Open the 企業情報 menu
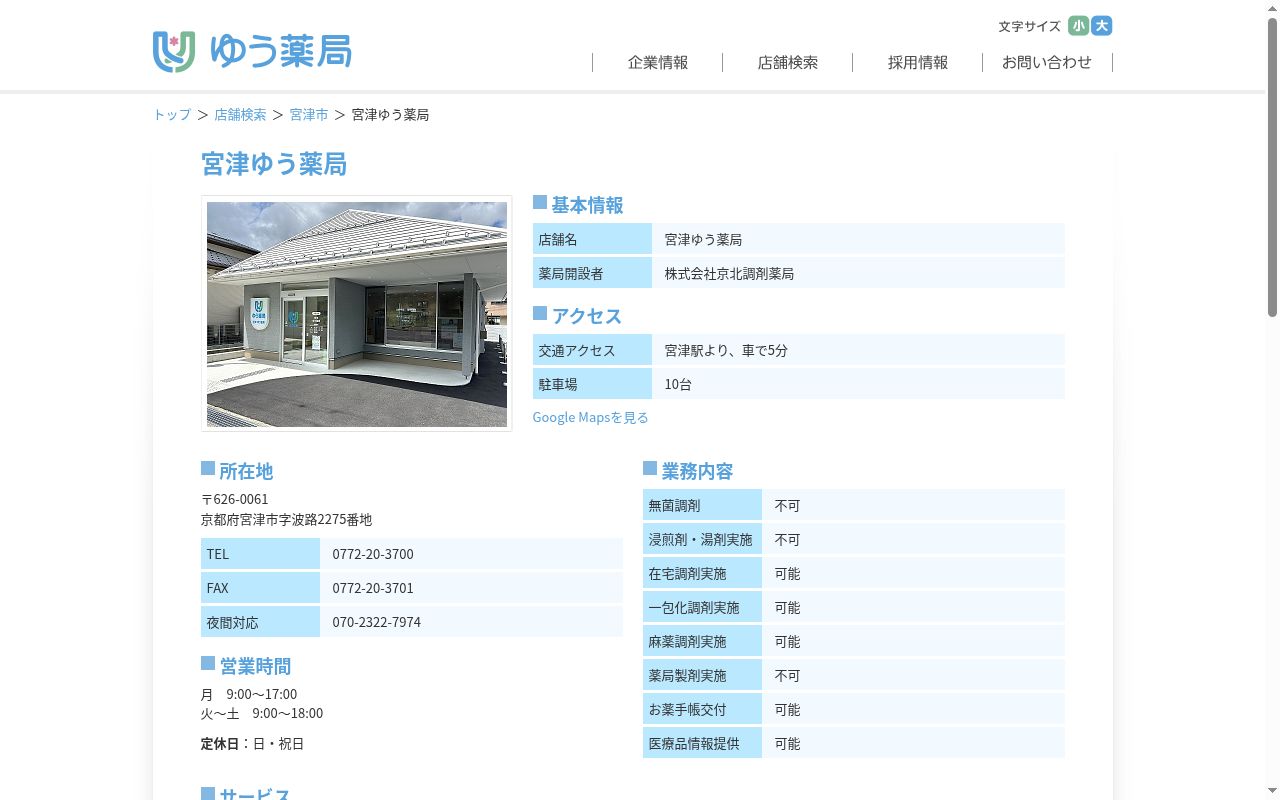Screen dimensions: 1280x800 coord(658,62)
